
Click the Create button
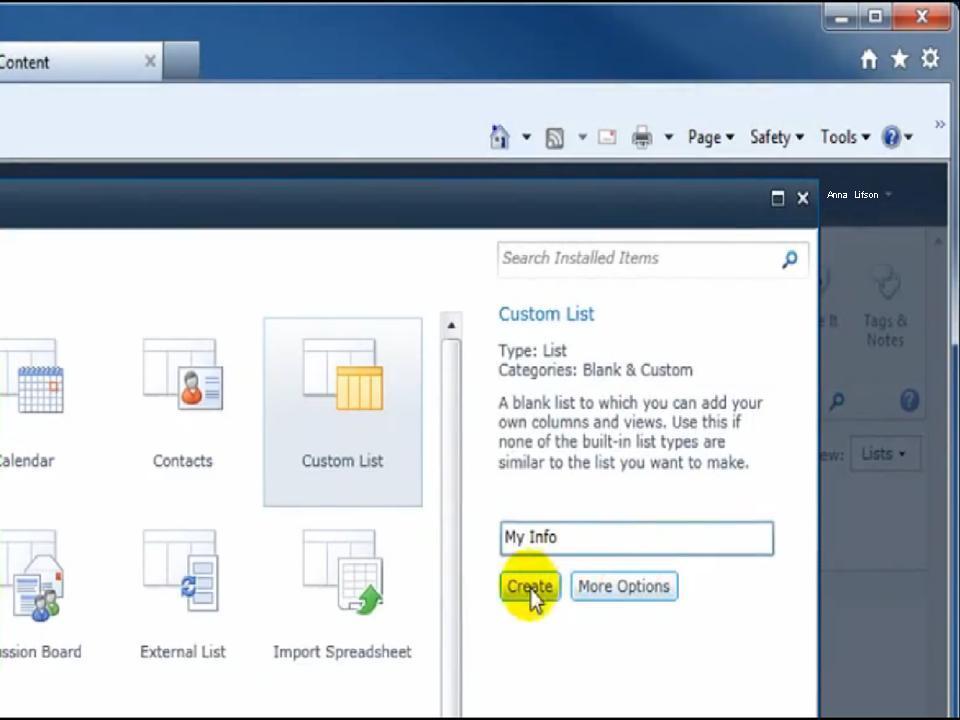tap(529, 586)
